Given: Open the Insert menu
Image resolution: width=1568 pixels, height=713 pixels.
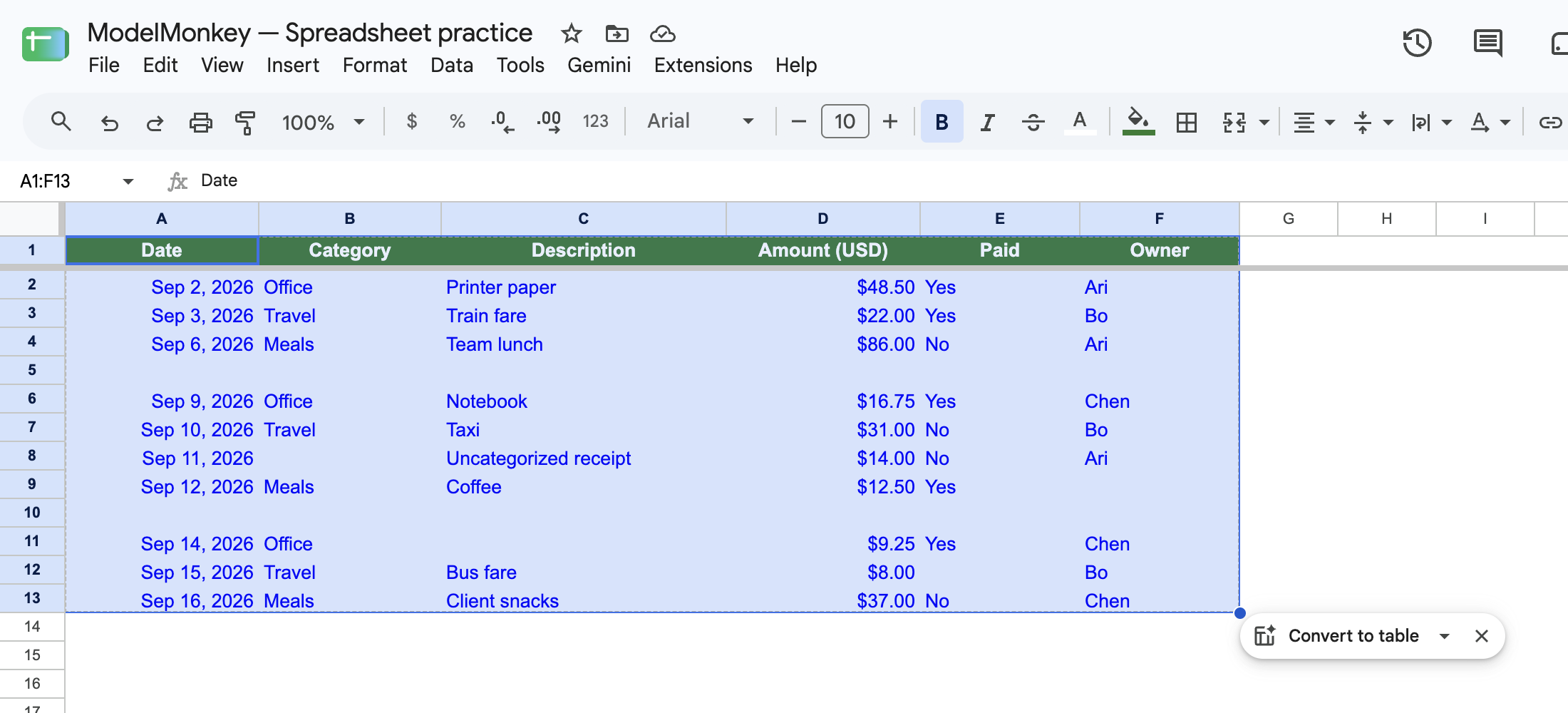Looking at the screenshot, I should point(293,65).
